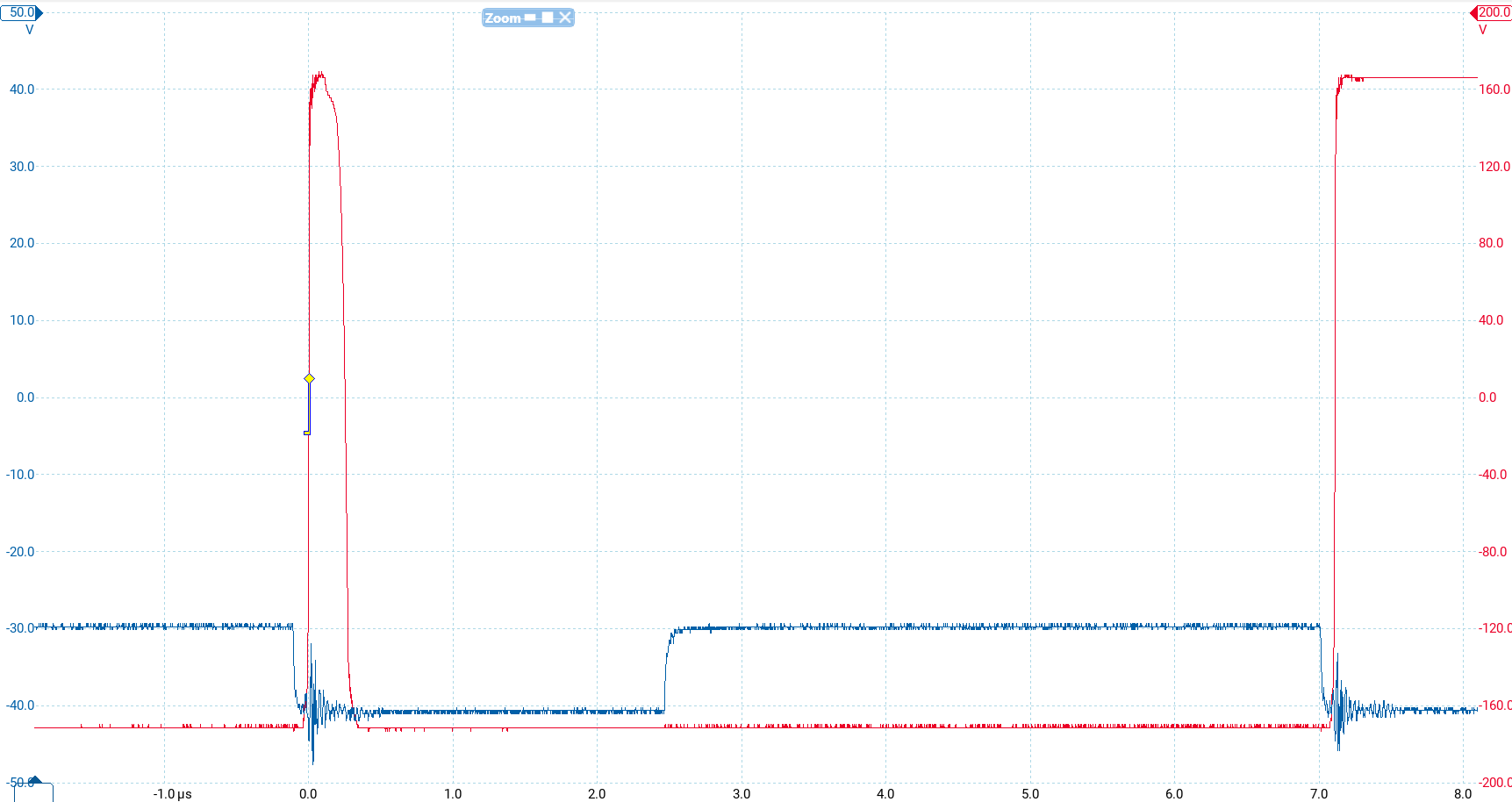
Task: Click the red axis -120.0 label
Action: pos(1495,628)
